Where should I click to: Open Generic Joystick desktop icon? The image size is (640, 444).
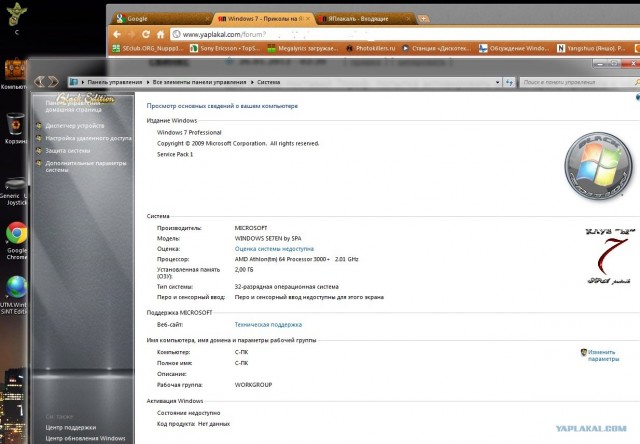coord(15,191)
